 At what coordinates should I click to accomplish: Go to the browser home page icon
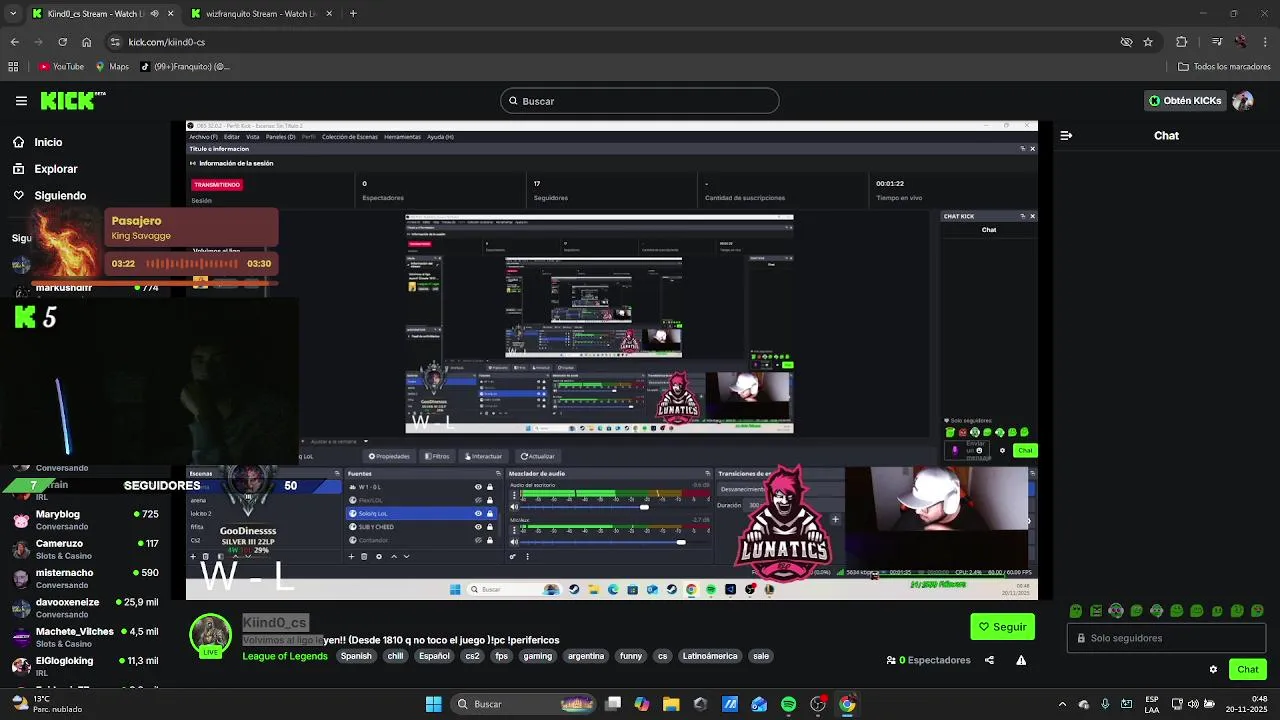[86, 42]
